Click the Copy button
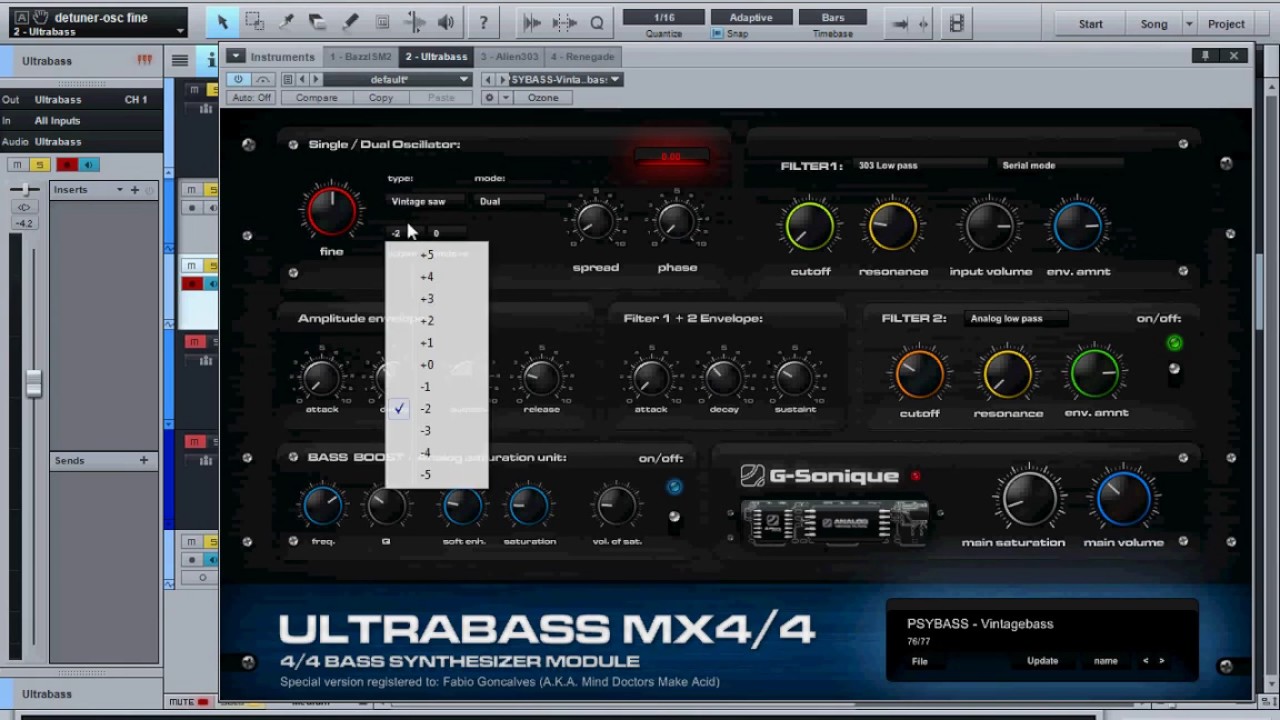Screen dimensions: 1280x720 [x=381, y=98]
